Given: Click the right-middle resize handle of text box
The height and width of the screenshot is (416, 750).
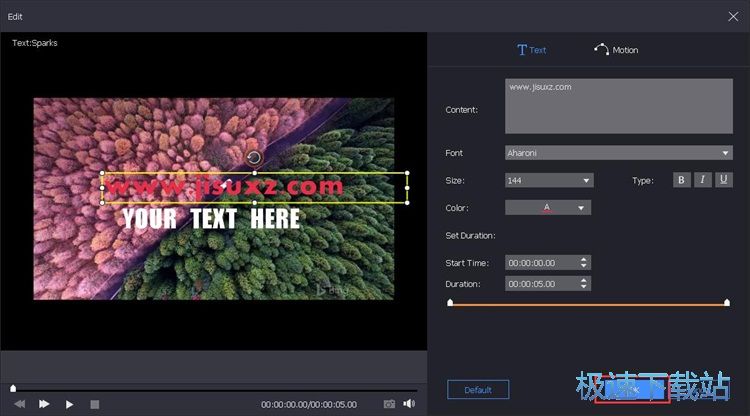Looking at the screenshot, I should tap(407, 188).
